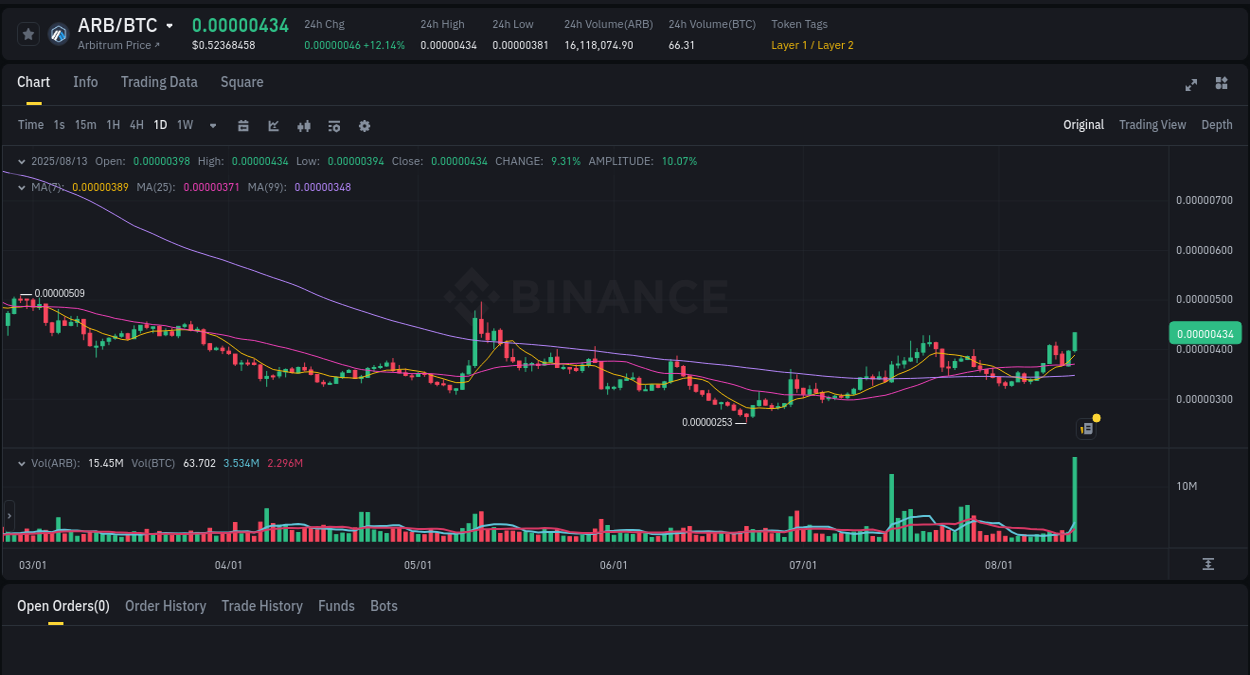This screenshot has height=675, width=1250.
Task: Open the extra timeframes dropdown arrow
Action: [212, 125]
